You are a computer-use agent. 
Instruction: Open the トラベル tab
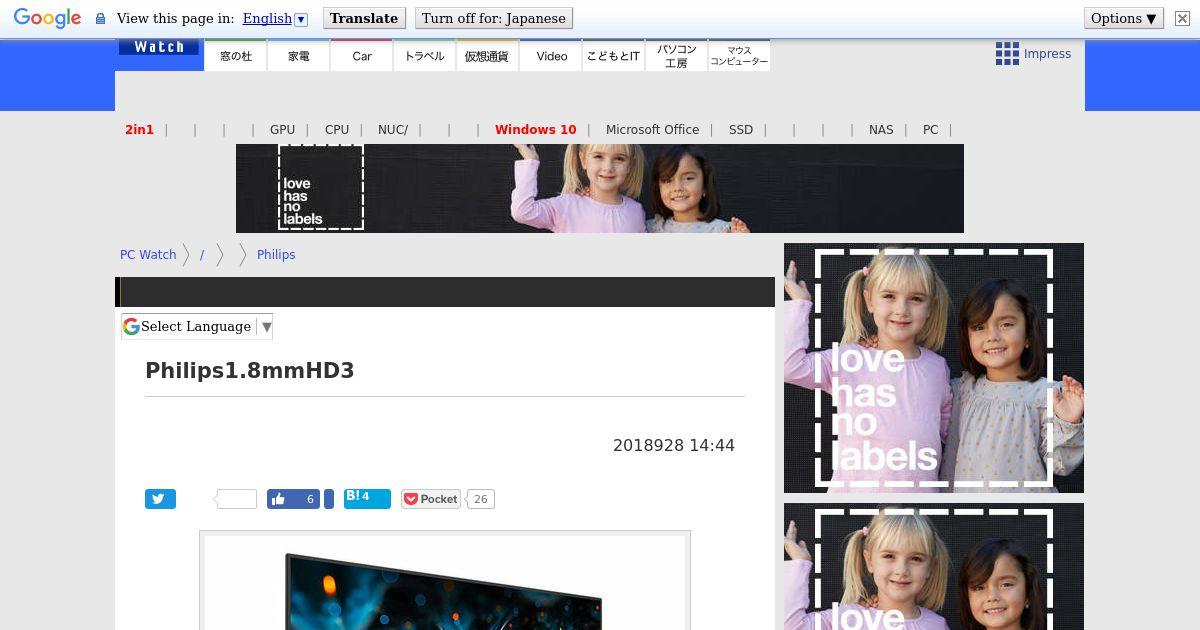pos(425,56)
